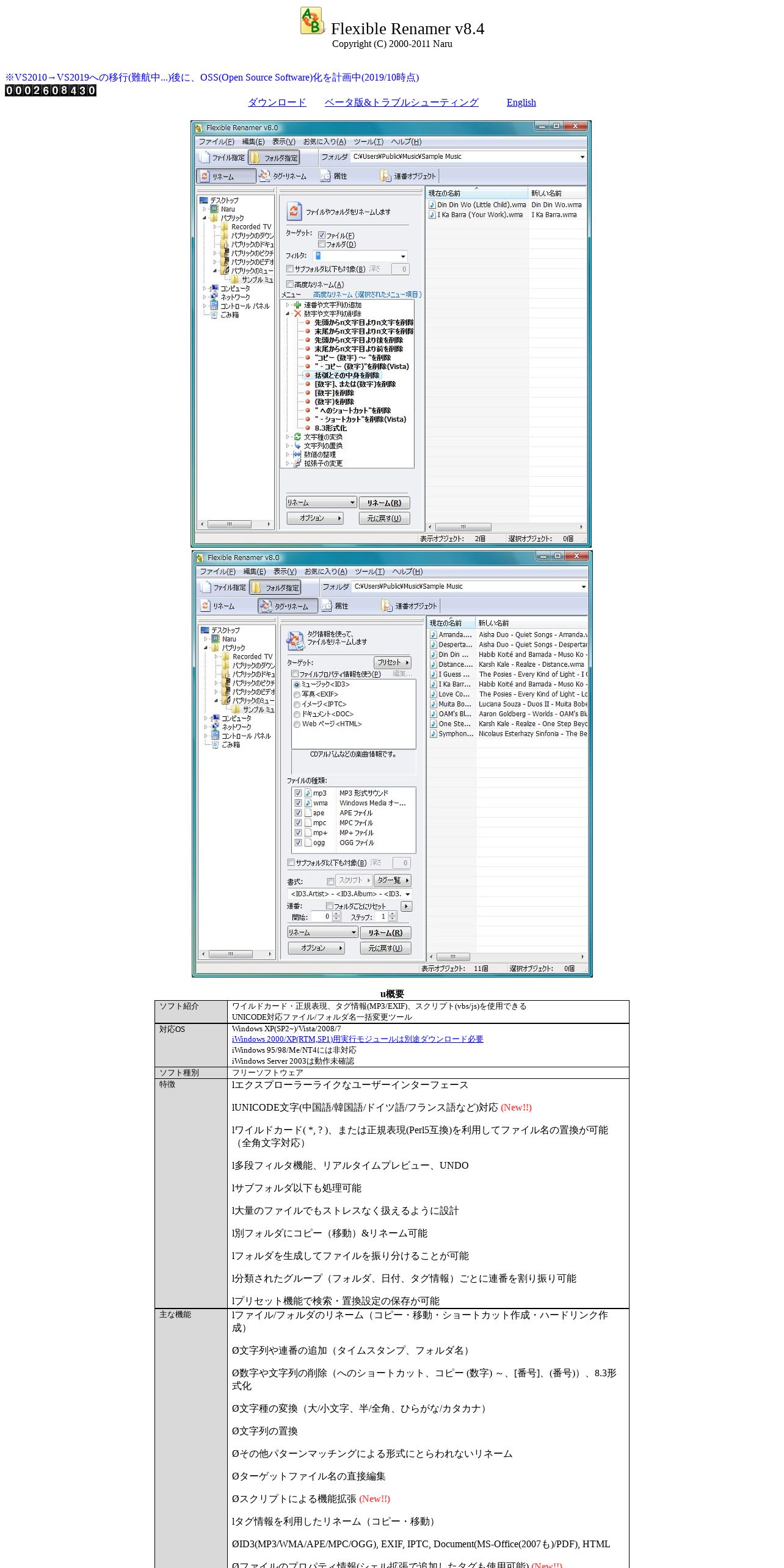Screen dimensions: 784x1568
Task: Click the 文字種の変換 green arrows icon
Action: point(298,437)
